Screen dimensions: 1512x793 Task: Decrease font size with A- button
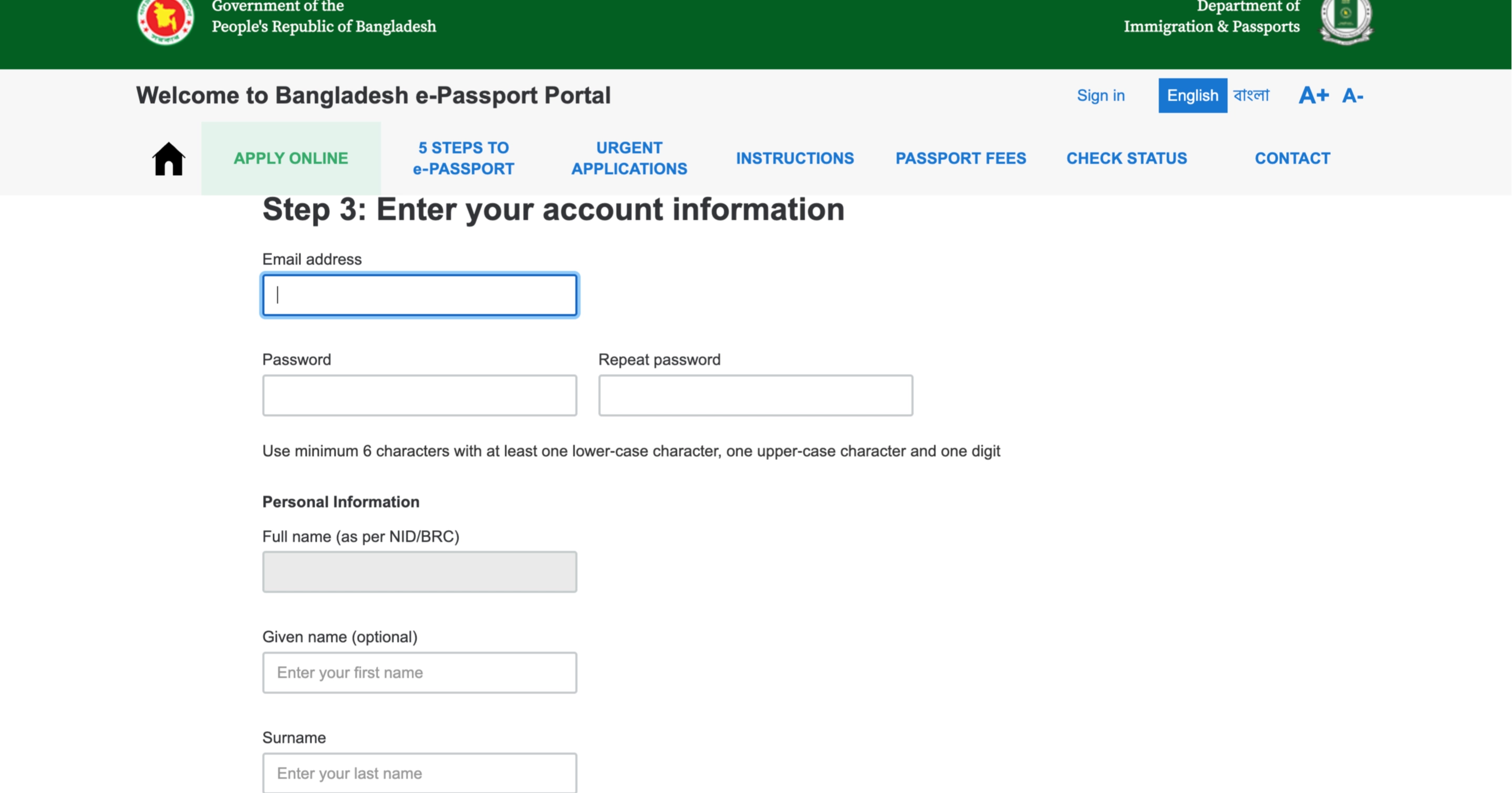[x=1355, y=95]
